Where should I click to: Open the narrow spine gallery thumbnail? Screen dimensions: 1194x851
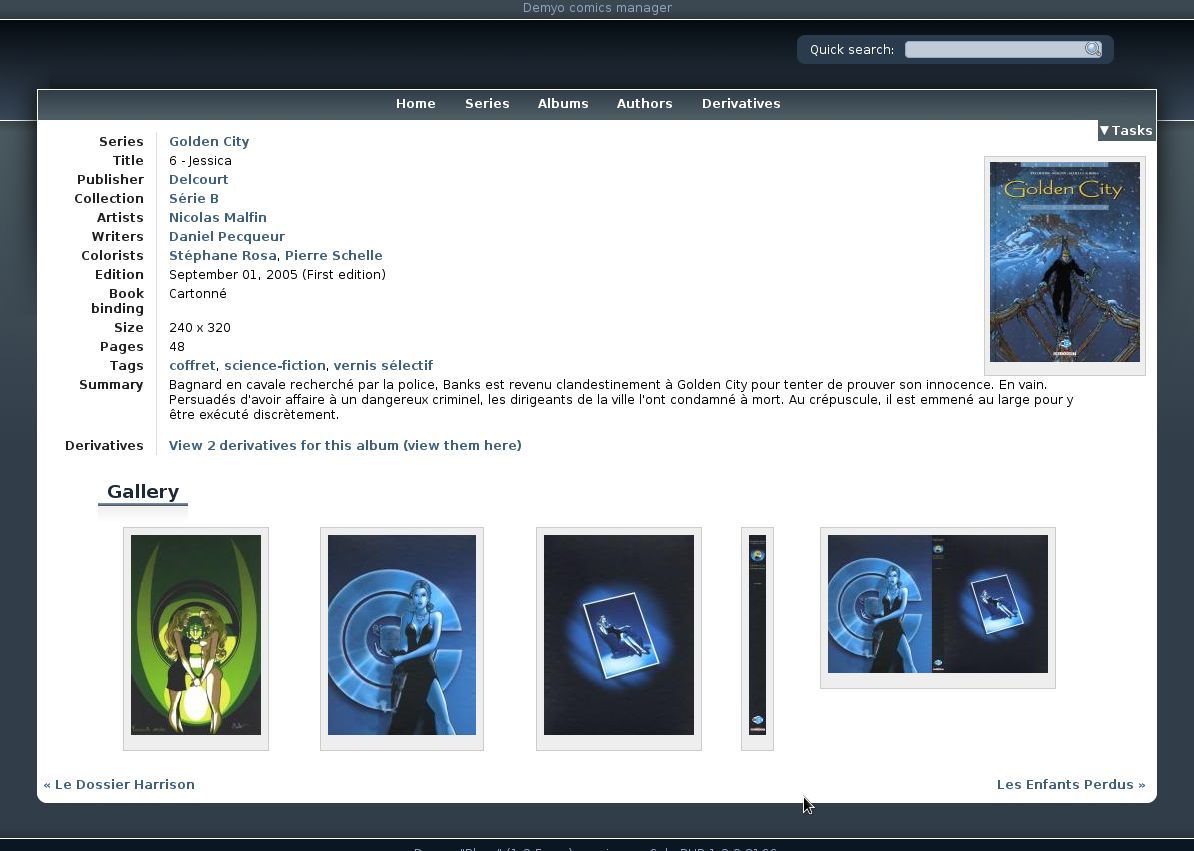click(758, 635)
